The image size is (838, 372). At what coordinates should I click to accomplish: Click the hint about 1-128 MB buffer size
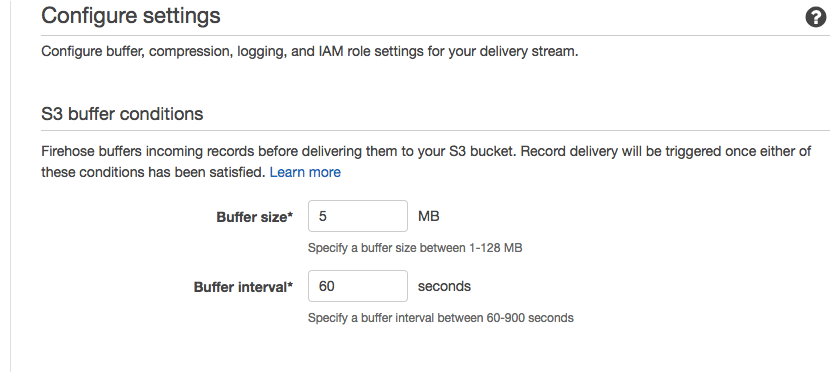(415, 248)
